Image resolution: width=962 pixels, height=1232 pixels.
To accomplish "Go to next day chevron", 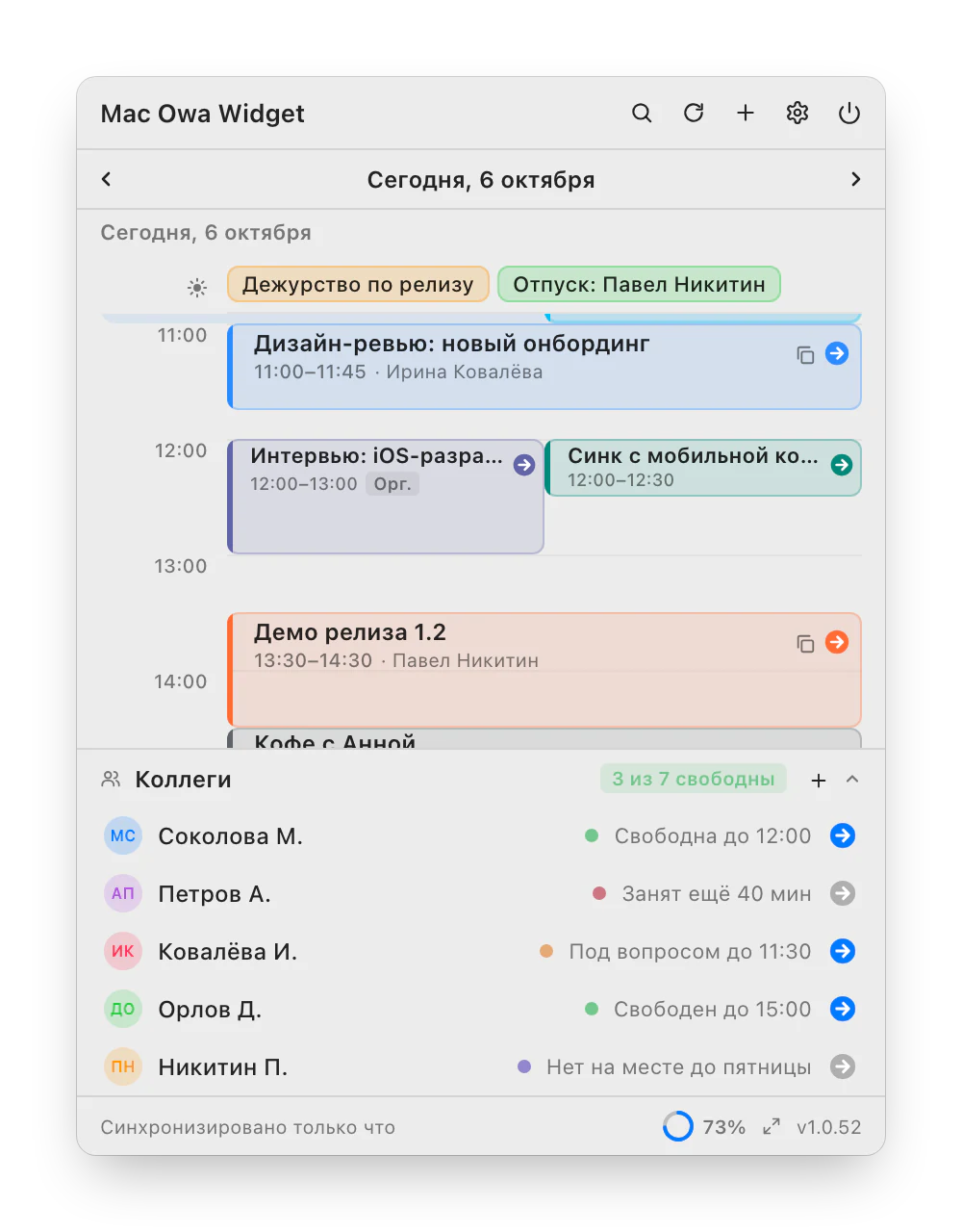I will 855,179.
